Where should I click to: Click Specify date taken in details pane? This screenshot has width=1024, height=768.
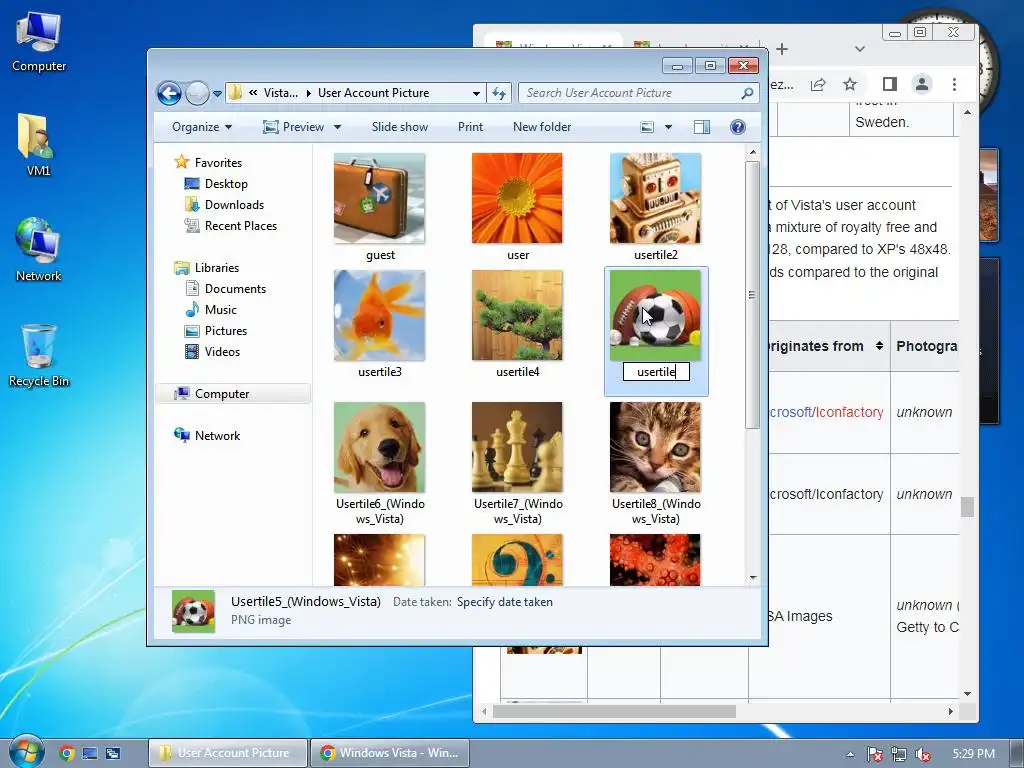coord(505,602)
